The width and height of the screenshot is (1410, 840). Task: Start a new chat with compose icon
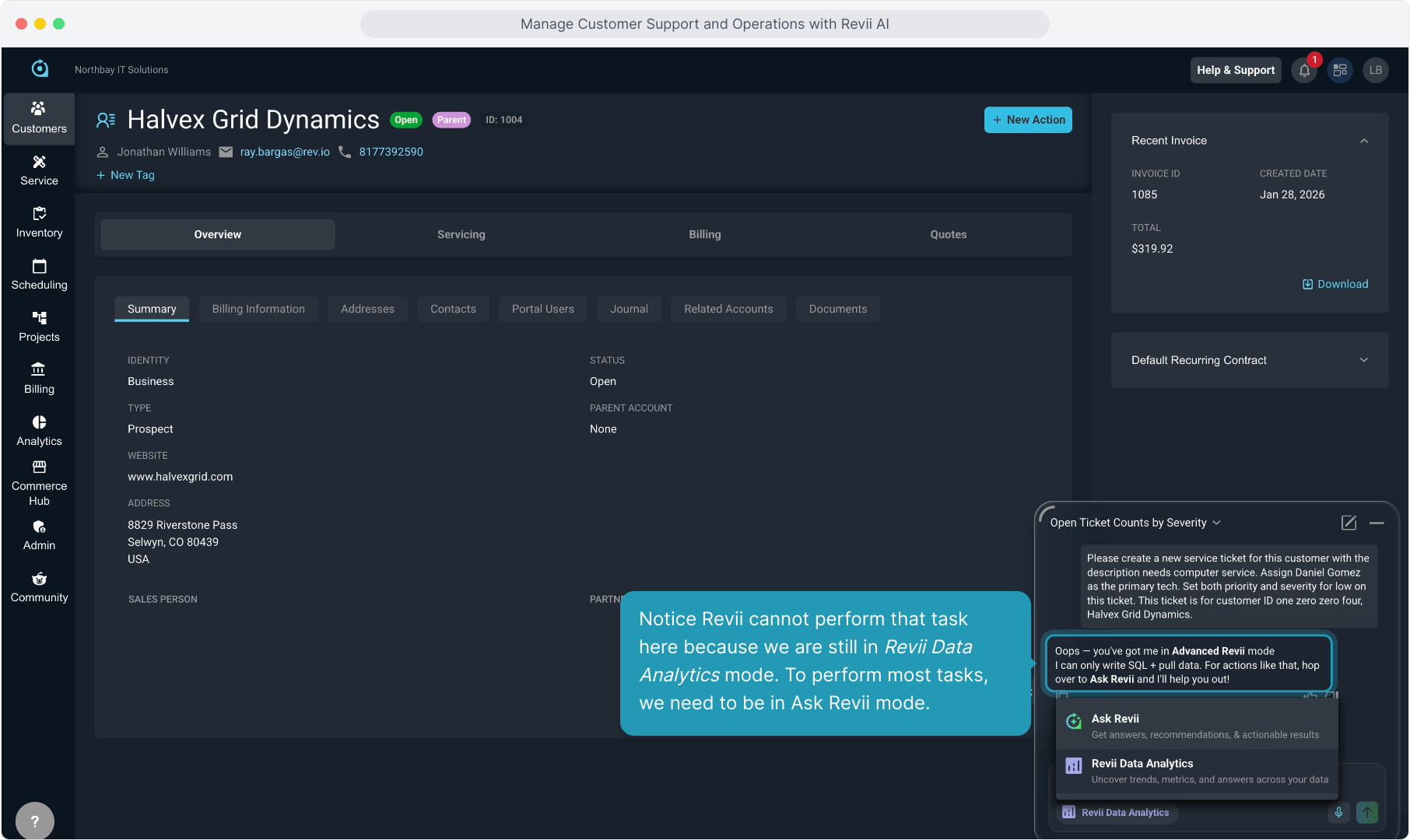click(x=1349, y=523)
